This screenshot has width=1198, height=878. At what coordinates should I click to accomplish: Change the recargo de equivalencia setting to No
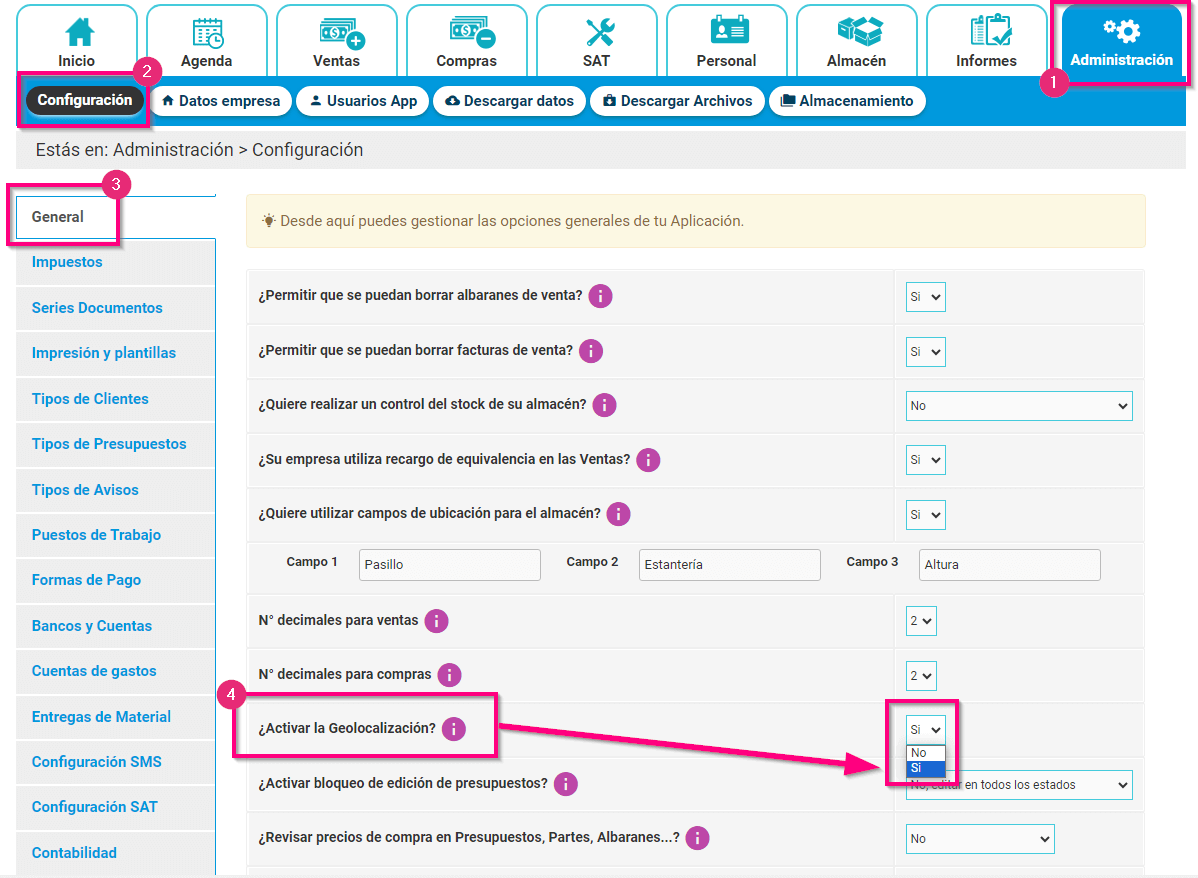point(924,459)
